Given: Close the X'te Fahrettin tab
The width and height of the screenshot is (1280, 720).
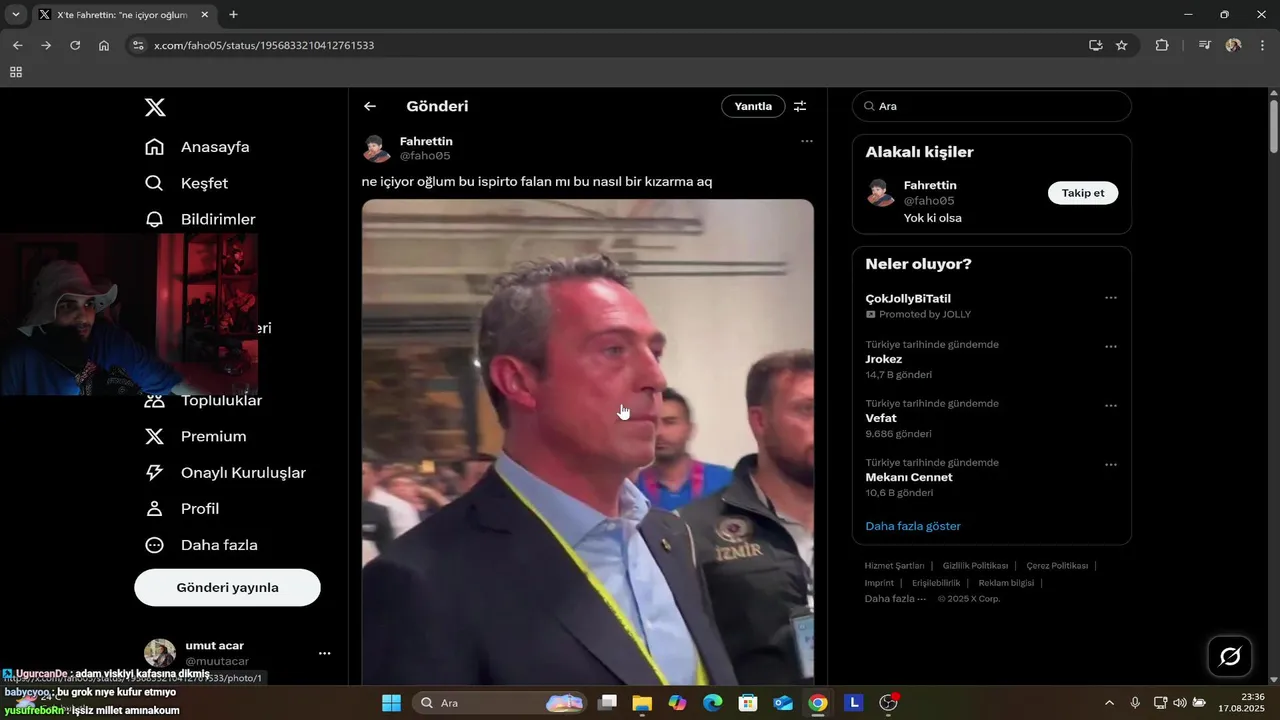Looking at the screenshot, I should [x=204, y=15].
